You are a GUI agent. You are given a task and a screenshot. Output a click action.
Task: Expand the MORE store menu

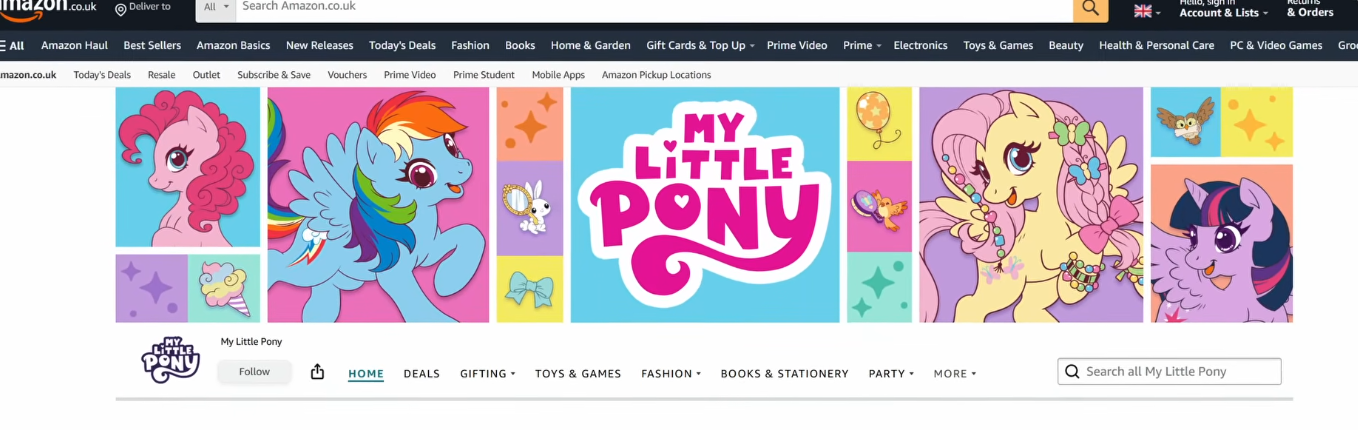[x=955, y=374]
